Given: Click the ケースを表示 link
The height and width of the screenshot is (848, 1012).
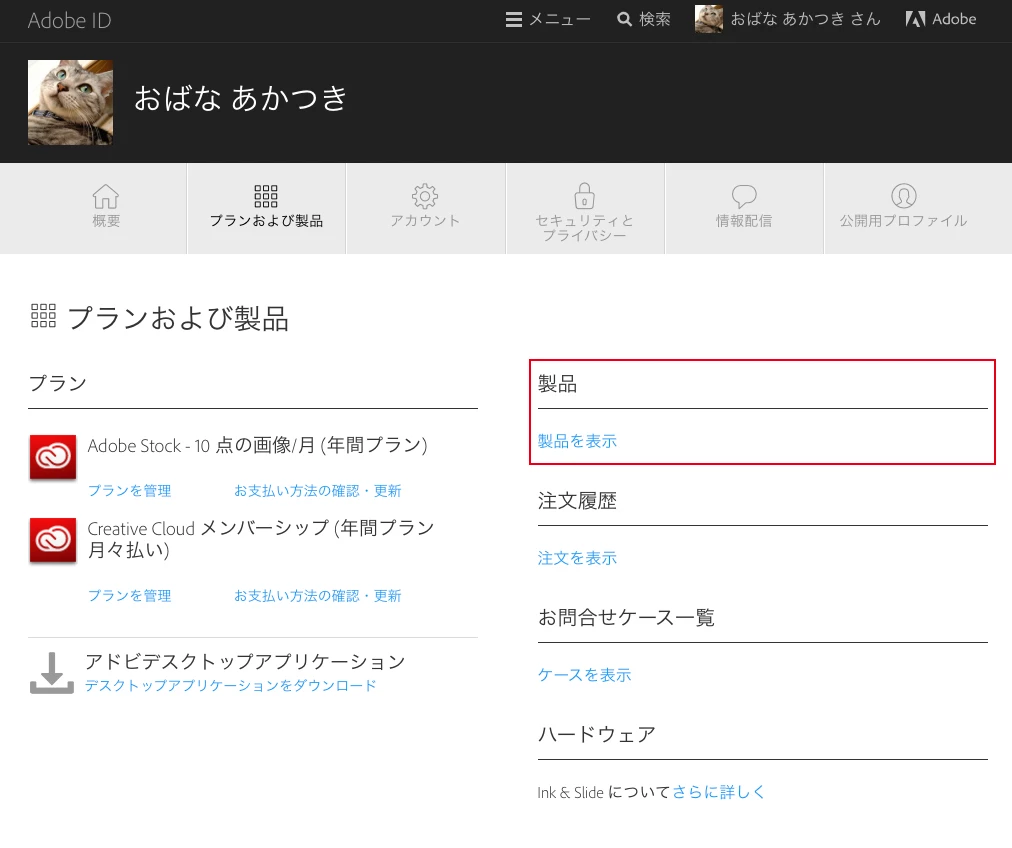Looking at the screenshot, I should click(584, 675).
